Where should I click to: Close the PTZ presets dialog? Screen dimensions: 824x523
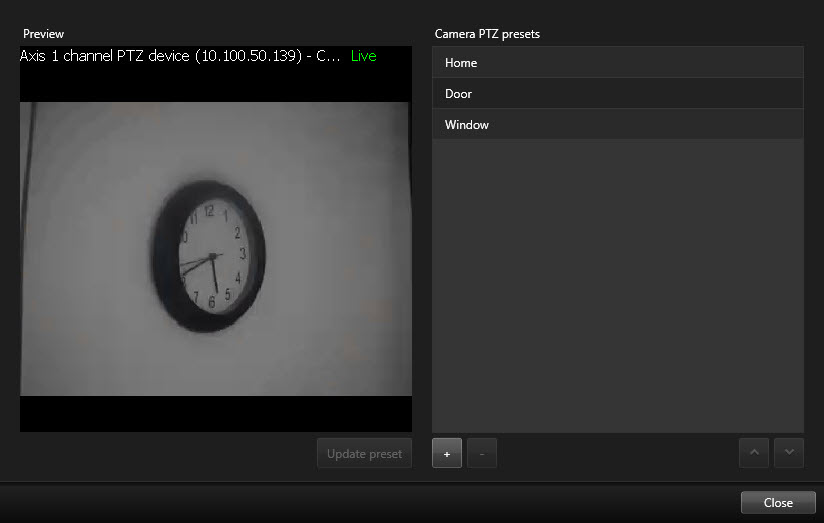pos(777,502)
